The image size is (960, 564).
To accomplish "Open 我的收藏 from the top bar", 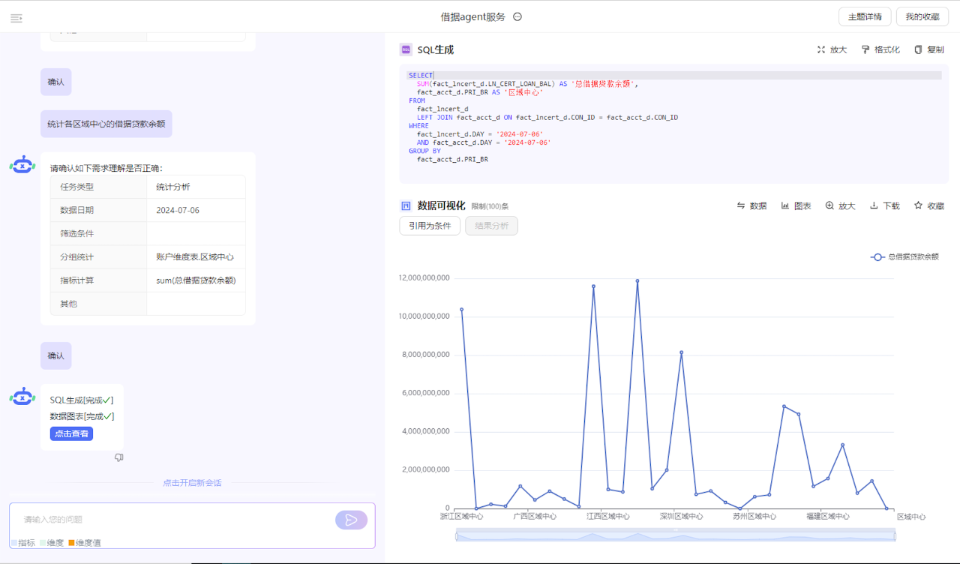I will [x=922, y=17].
